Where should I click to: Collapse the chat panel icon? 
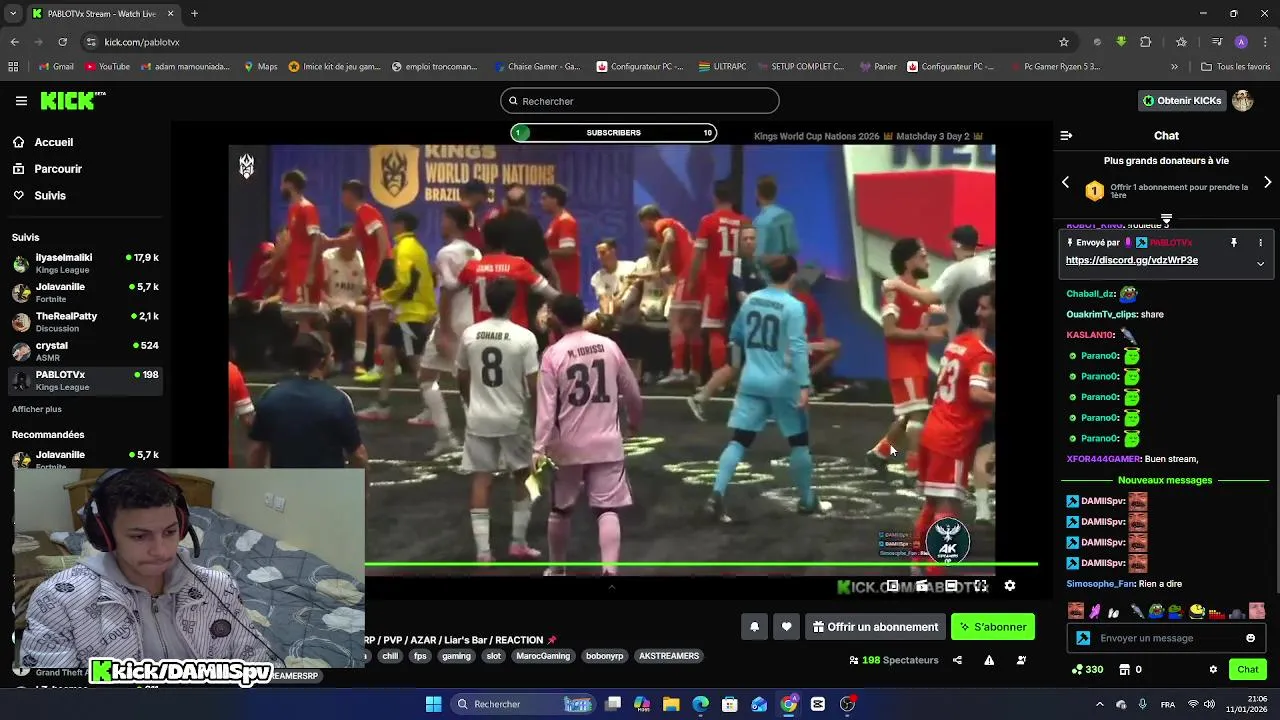click(x=1066, y=135)
